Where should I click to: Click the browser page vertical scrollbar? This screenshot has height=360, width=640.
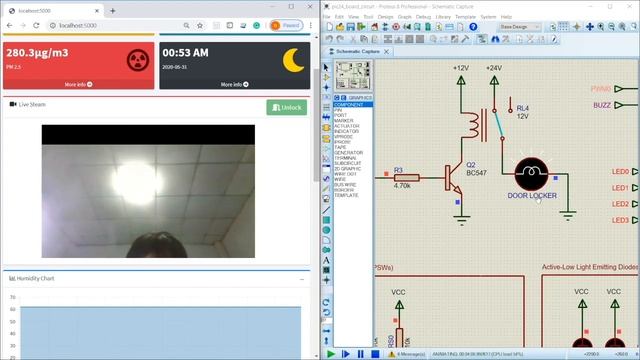coord(316,124)
